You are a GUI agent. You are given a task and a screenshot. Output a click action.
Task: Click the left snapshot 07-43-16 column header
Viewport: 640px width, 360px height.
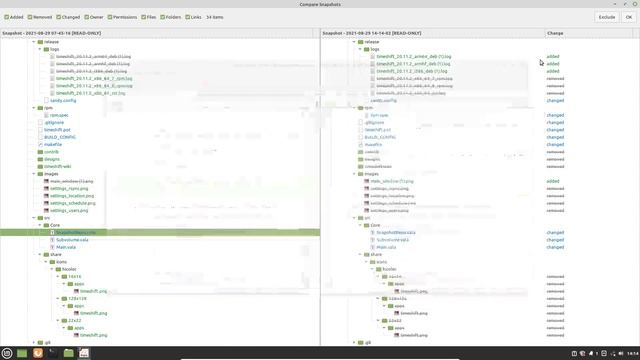(x=157, y=33)
